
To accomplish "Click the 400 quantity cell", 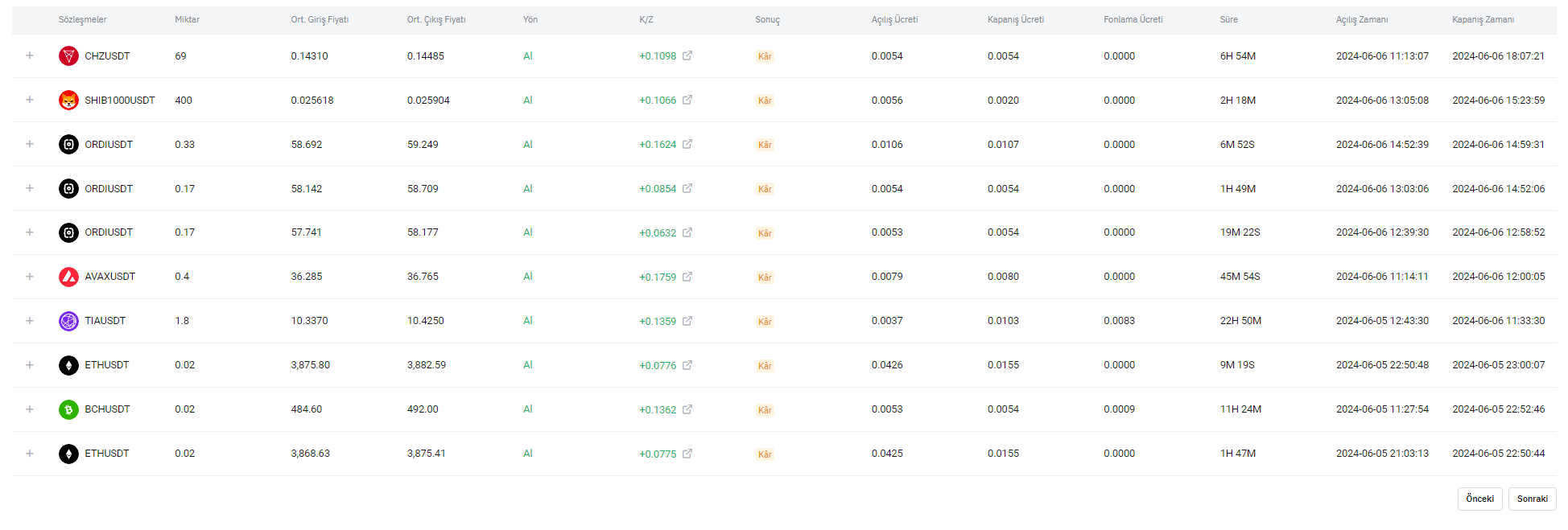I will point(184,101).
